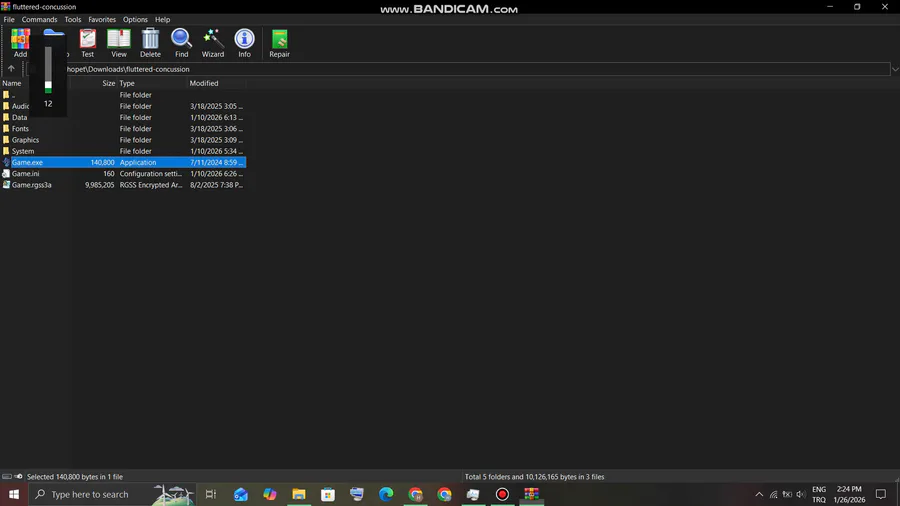Show archive Info

click(245, 43)
